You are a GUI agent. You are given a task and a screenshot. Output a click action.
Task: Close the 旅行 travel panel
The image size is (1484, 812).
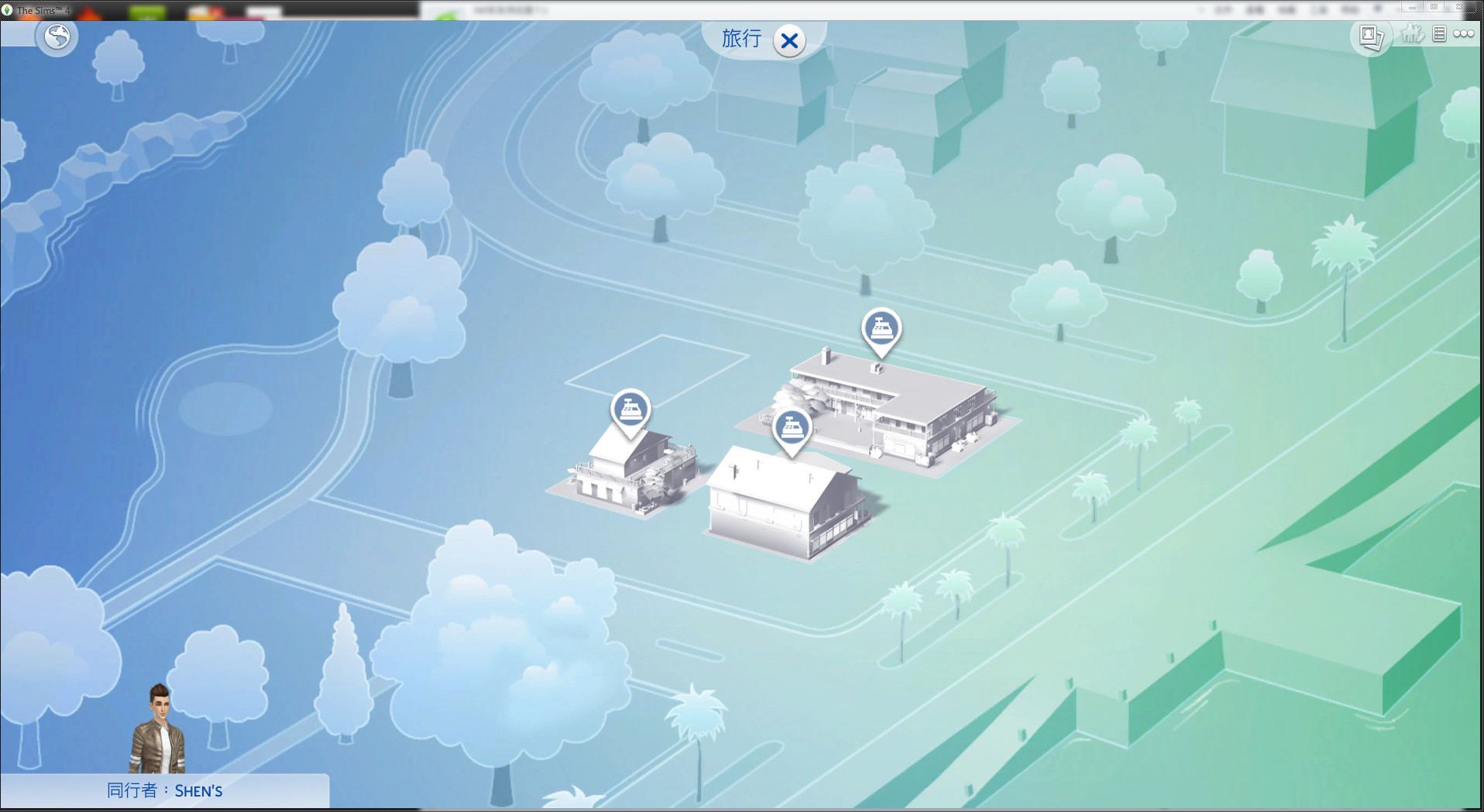click(789, 40)
